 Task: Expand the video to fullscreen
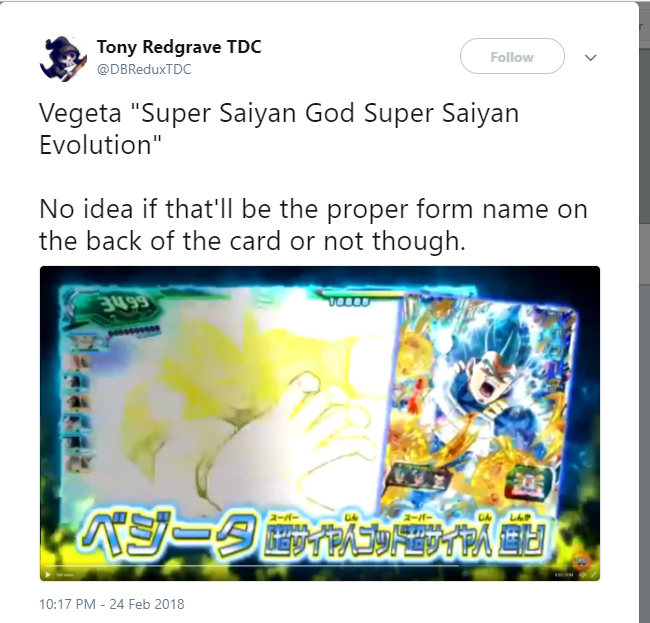(x=594, y=575)
